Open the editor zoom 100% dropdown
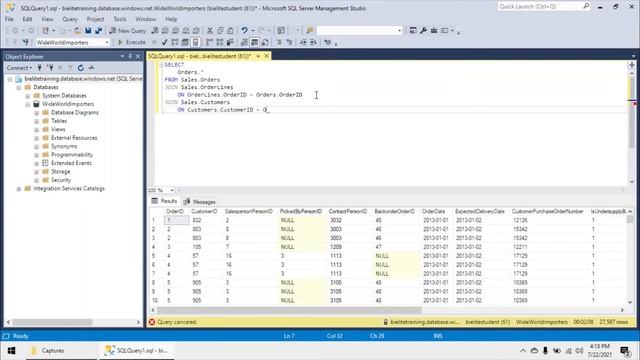The image size is (640, 360). pos(172,190)
